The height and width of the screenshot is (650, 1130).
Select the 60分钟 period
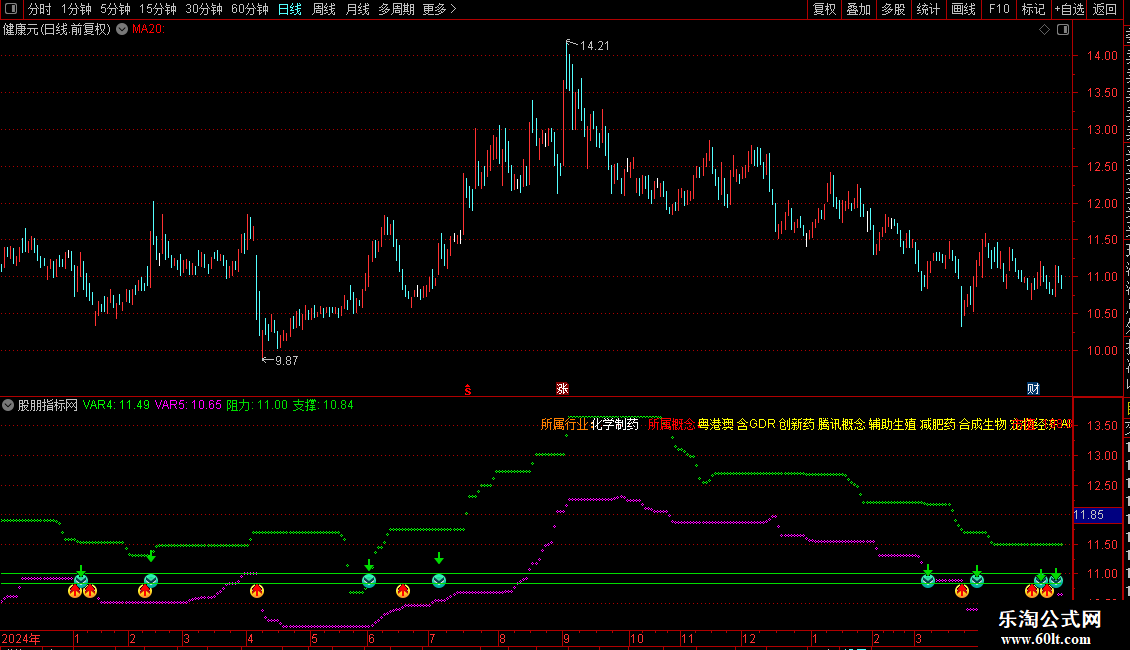pyautogui.click(x=250, y=9)
